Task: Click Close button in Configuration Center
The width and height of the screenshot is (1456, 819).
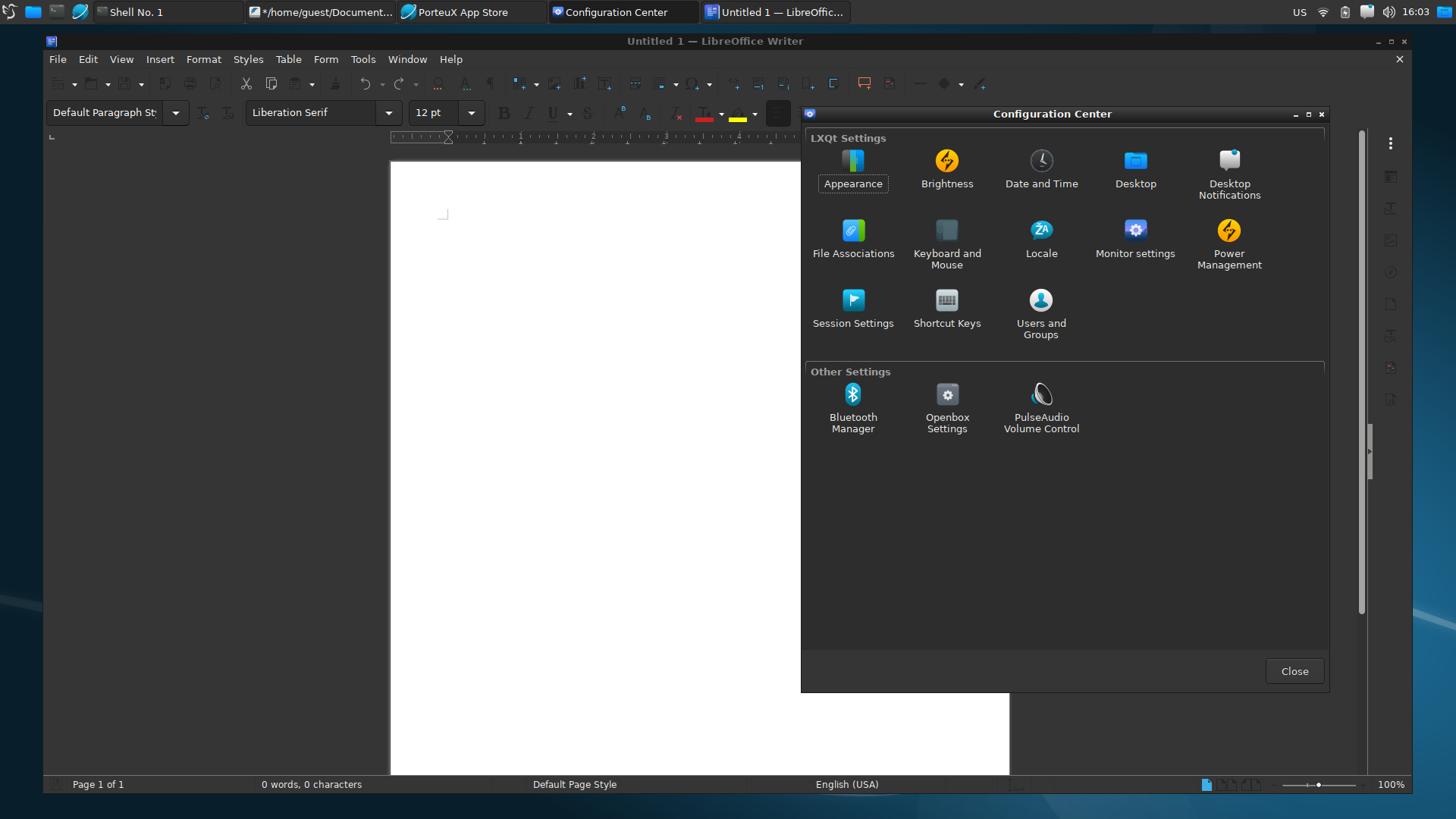Action: click(1294, 672)
